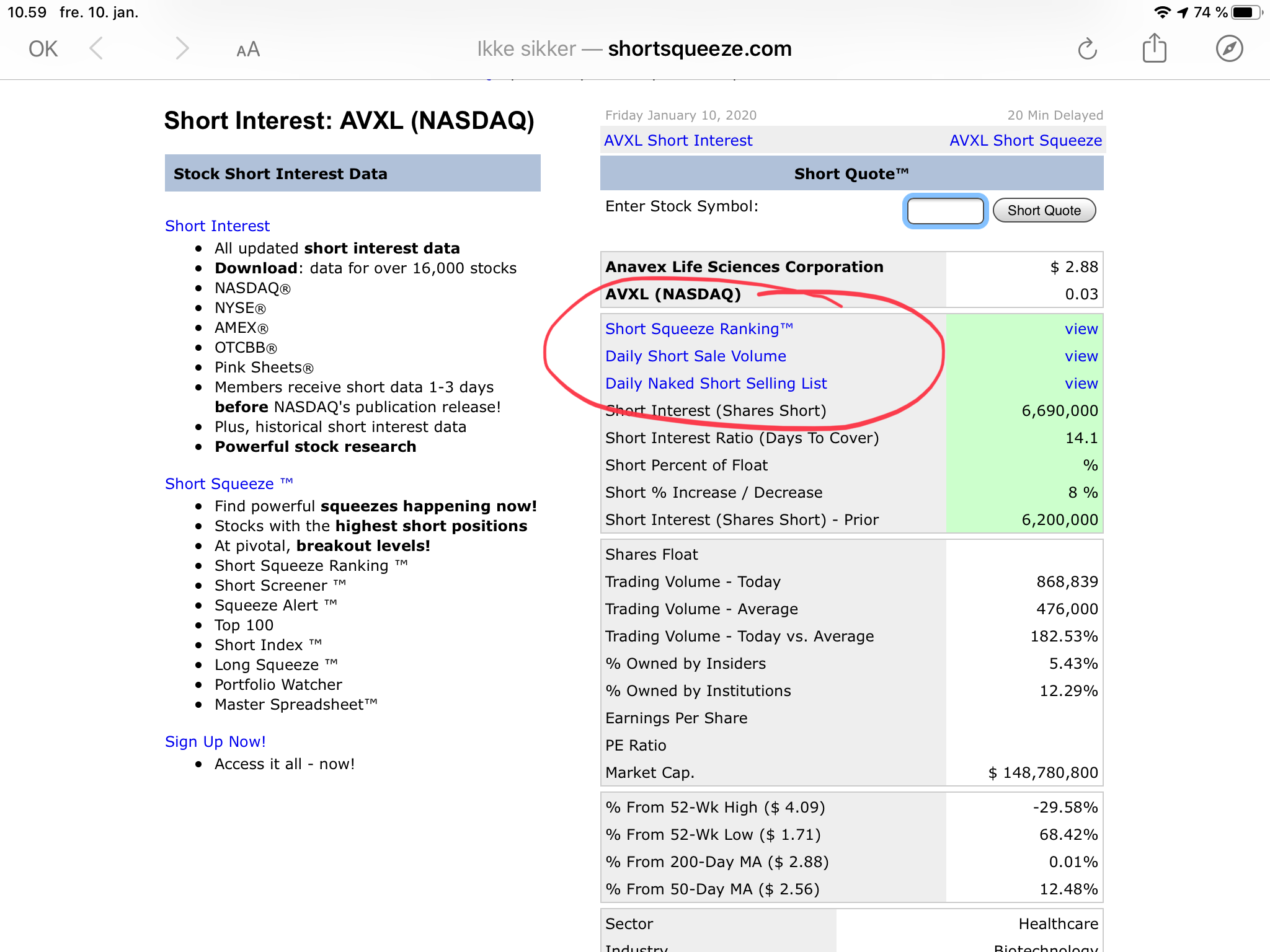The image size is (1270, 952).
Task: Open Short Squeeze Ranking link in table
Action: (699, 329)
